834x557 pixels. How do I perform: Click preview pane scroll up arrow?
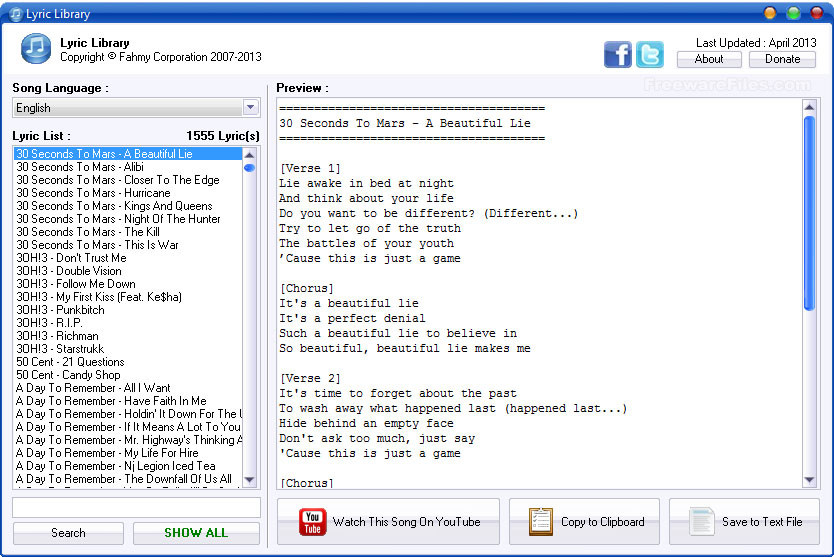[x=809, y=107]
